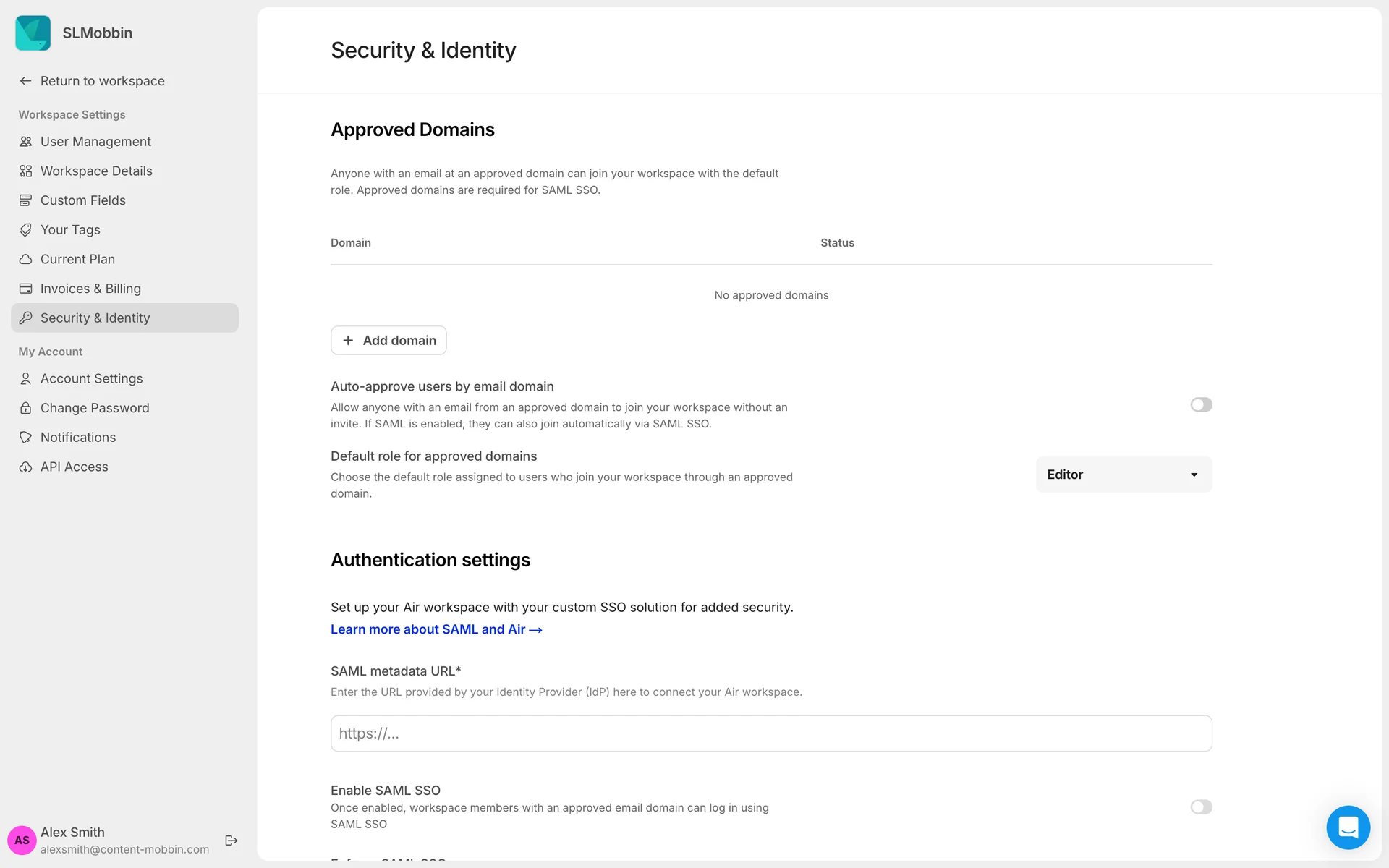Click the Your Tags tag icon

(26, 230)
